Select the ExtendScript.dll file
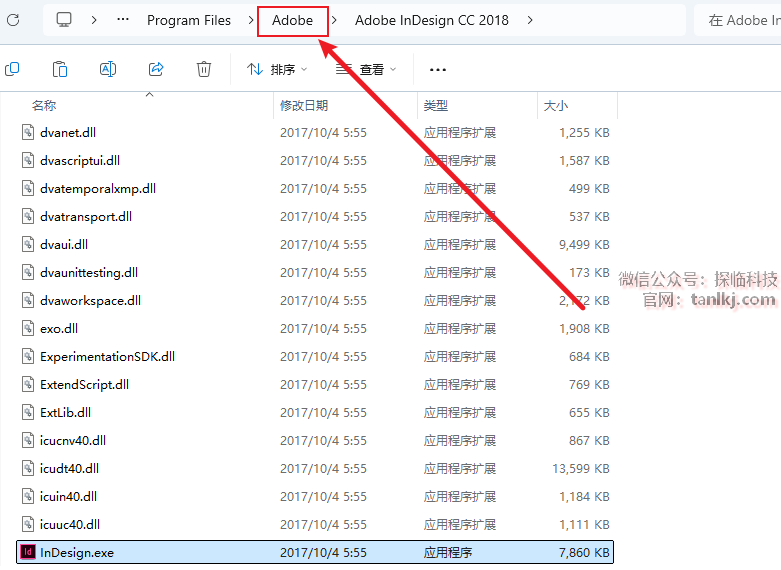 (84, 384)
